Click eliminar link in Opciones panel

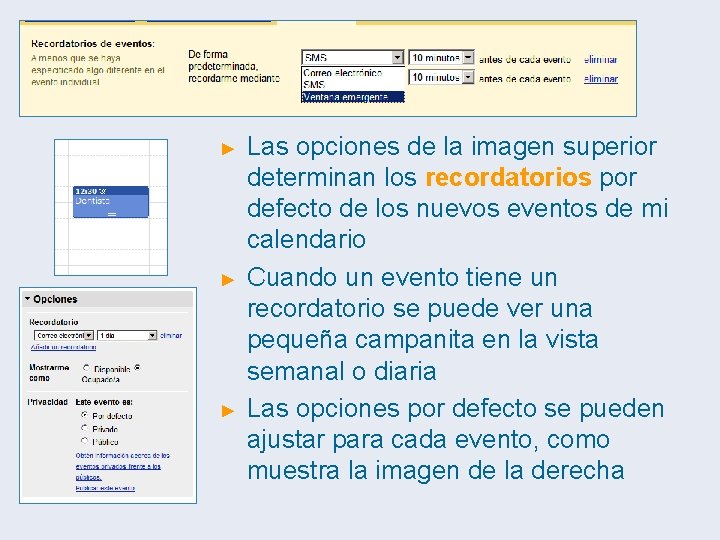[171, 336]
